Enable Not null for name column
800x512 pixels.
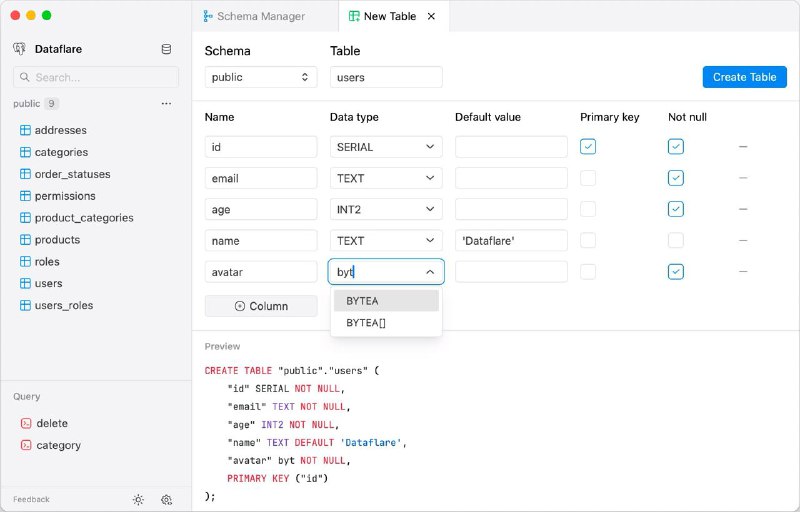(x=676, y=240)
